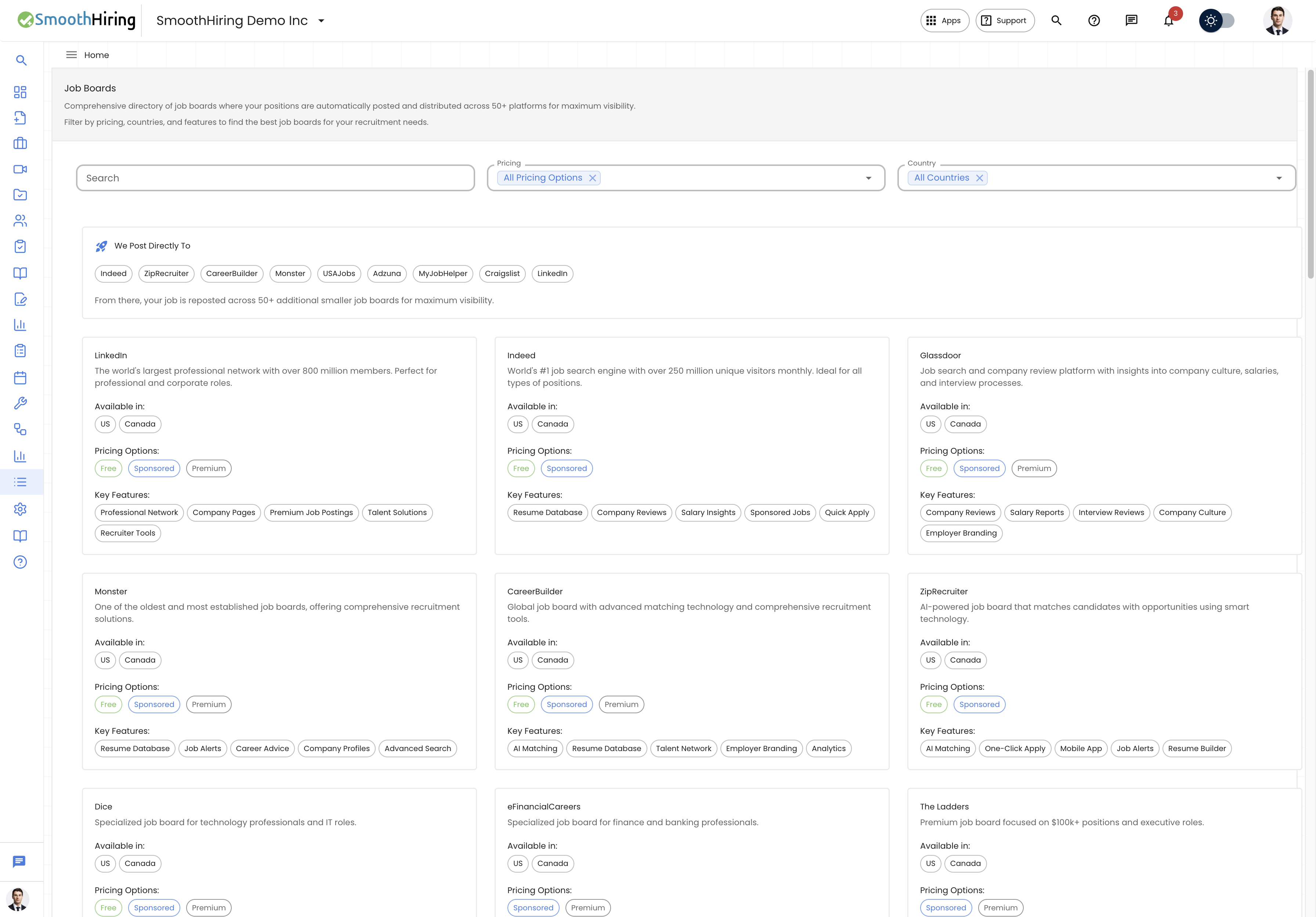The height and width of the screenshot is (917, 1316).
Task: Open the settings gear icon in sidebar
Action: [x=20, y=509]
